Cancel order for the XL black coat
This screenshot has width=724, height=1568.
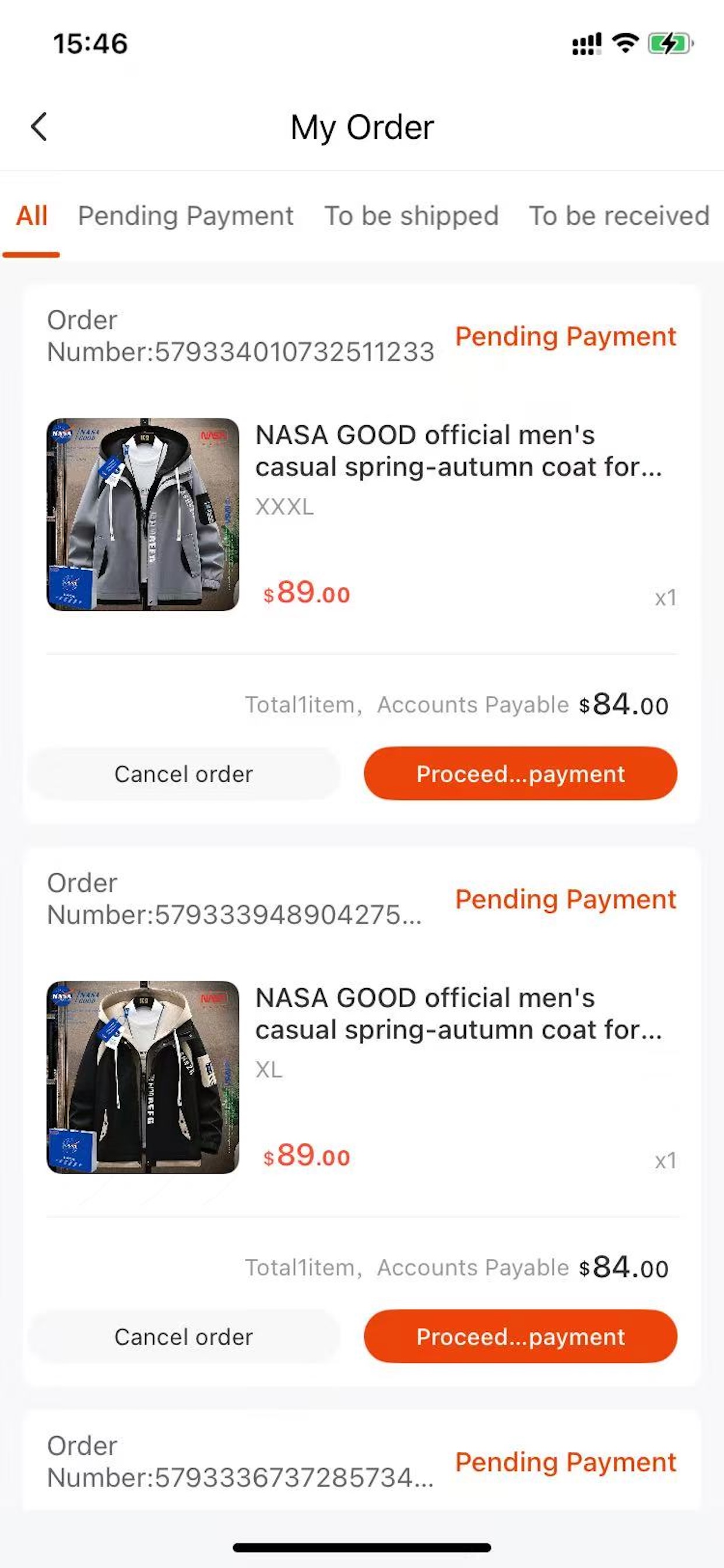coord(184,1336)
